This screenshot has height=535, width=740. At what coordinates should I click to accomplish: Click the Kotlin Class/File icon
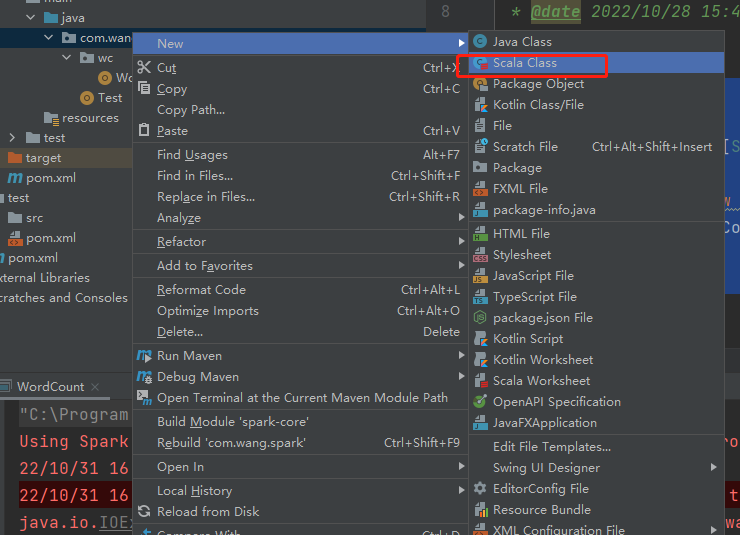480,105
